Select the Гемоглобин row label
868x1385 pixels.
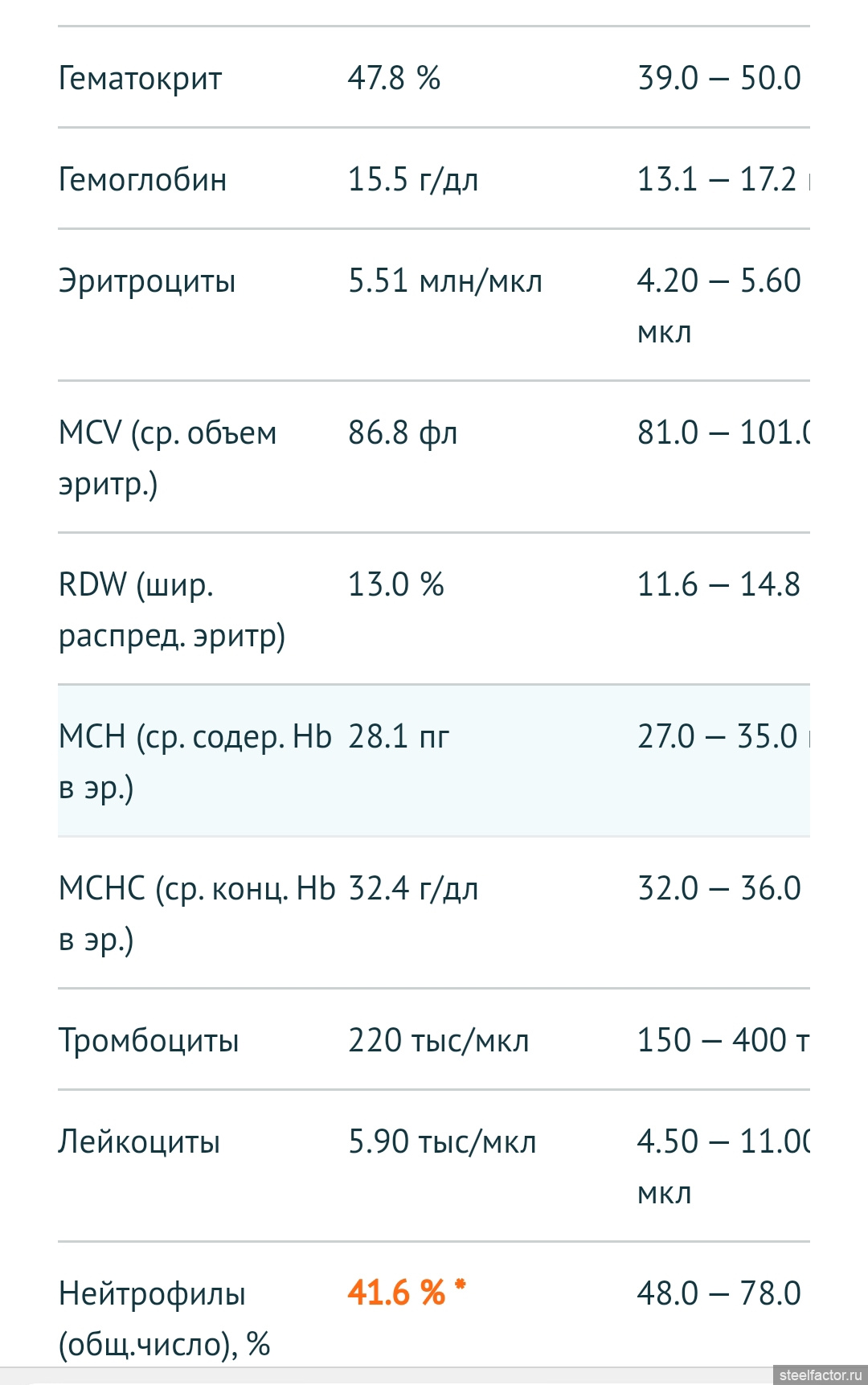tap(142, 179)
